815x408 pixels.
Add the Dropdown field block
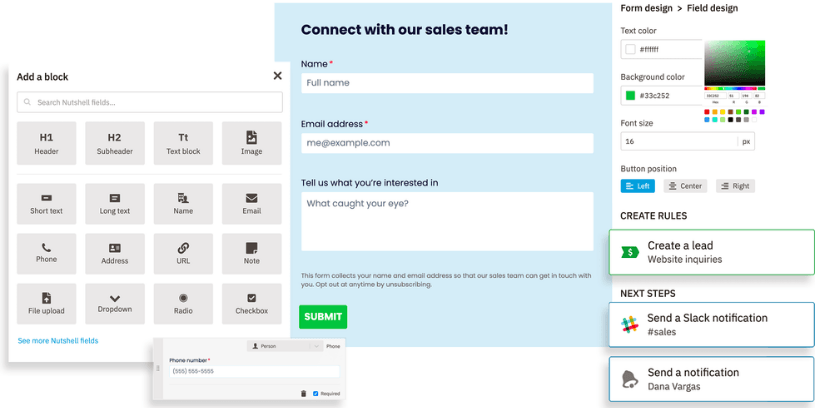[x=115, y=303]
